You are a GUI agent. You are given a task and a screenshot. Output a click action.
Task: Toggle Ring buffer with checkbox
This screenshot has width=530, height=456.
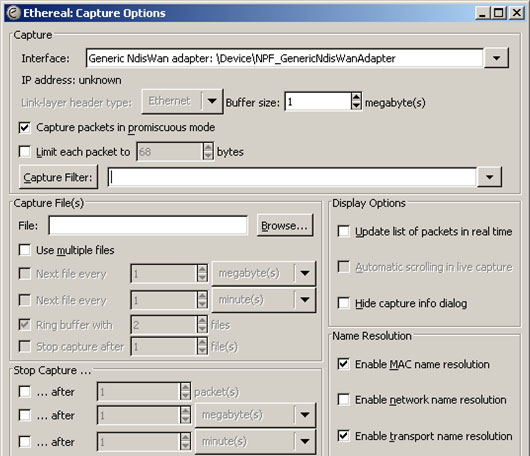(x=24, y=325)
